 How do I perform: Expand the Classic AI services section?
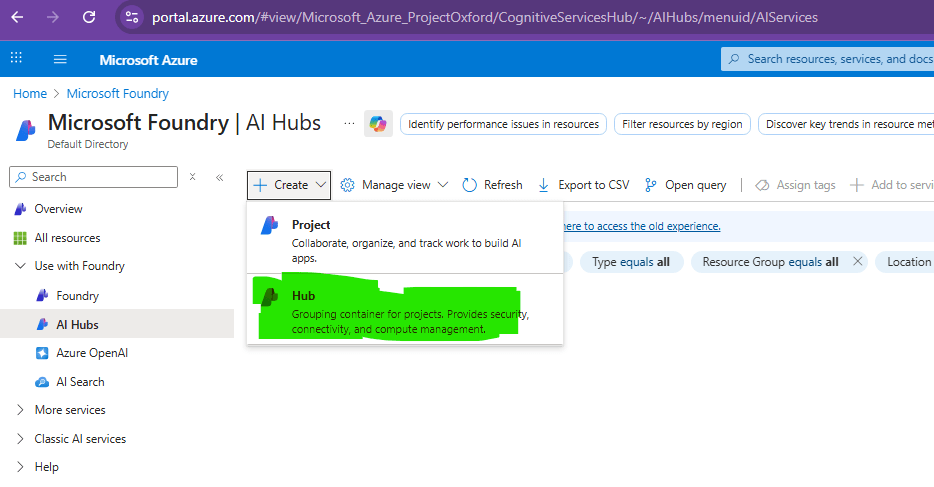(x=20, y=439)
